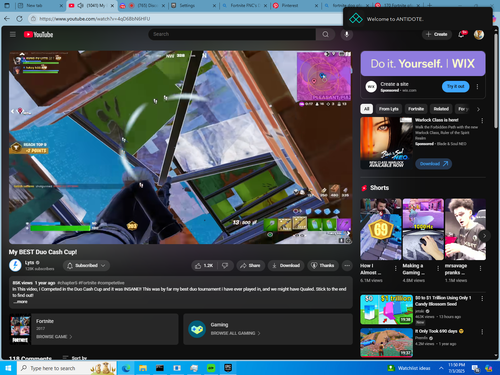Dislike the video with thumbs down
Image resolution: width=500 pixels, height=375 pixels.
[x=225, y=265]
